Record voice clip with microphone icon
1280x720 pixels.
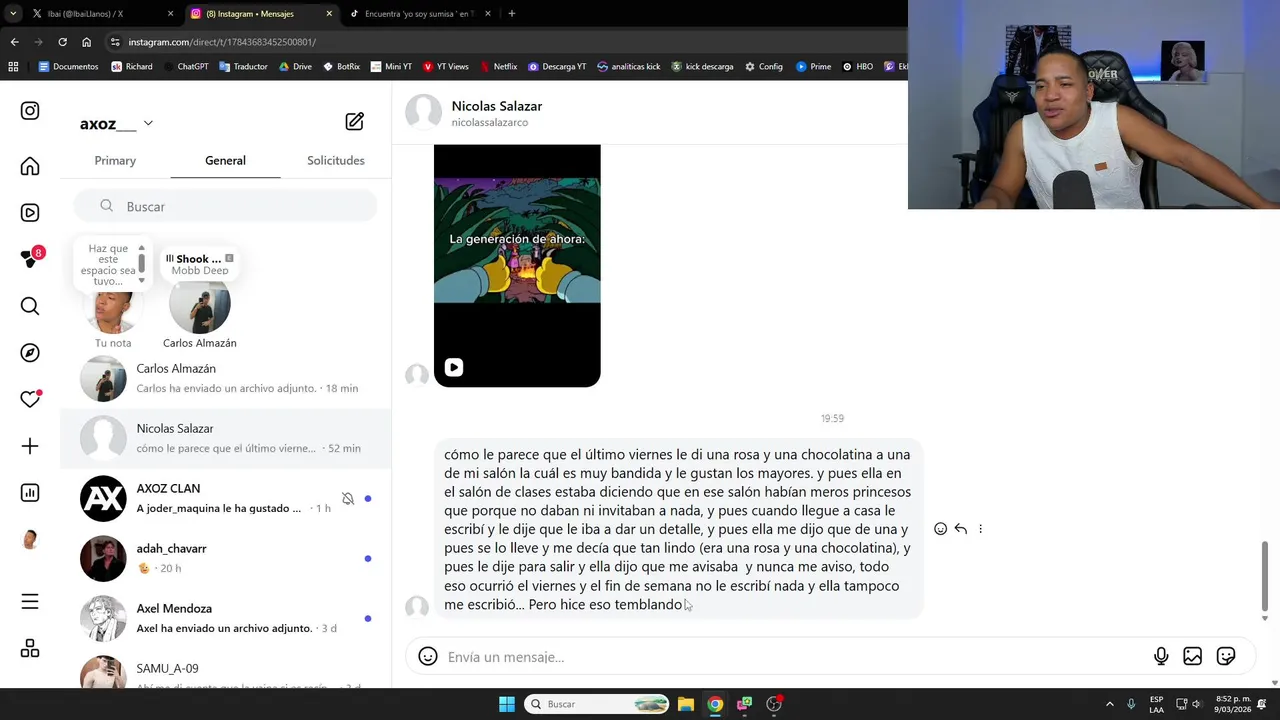[1161, 656]
